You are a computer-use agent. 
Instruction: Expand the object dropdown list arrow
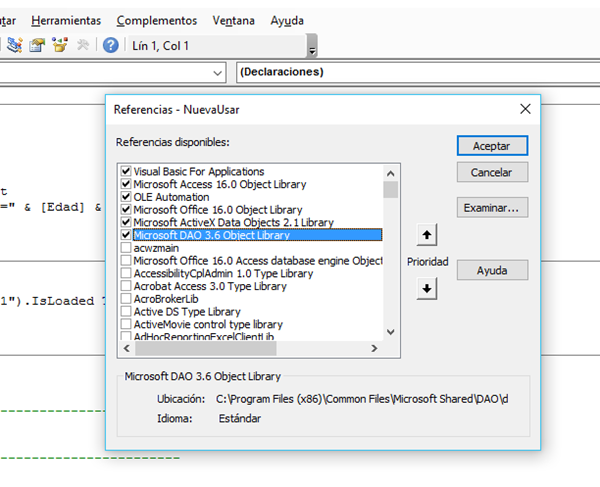(219, 73)
